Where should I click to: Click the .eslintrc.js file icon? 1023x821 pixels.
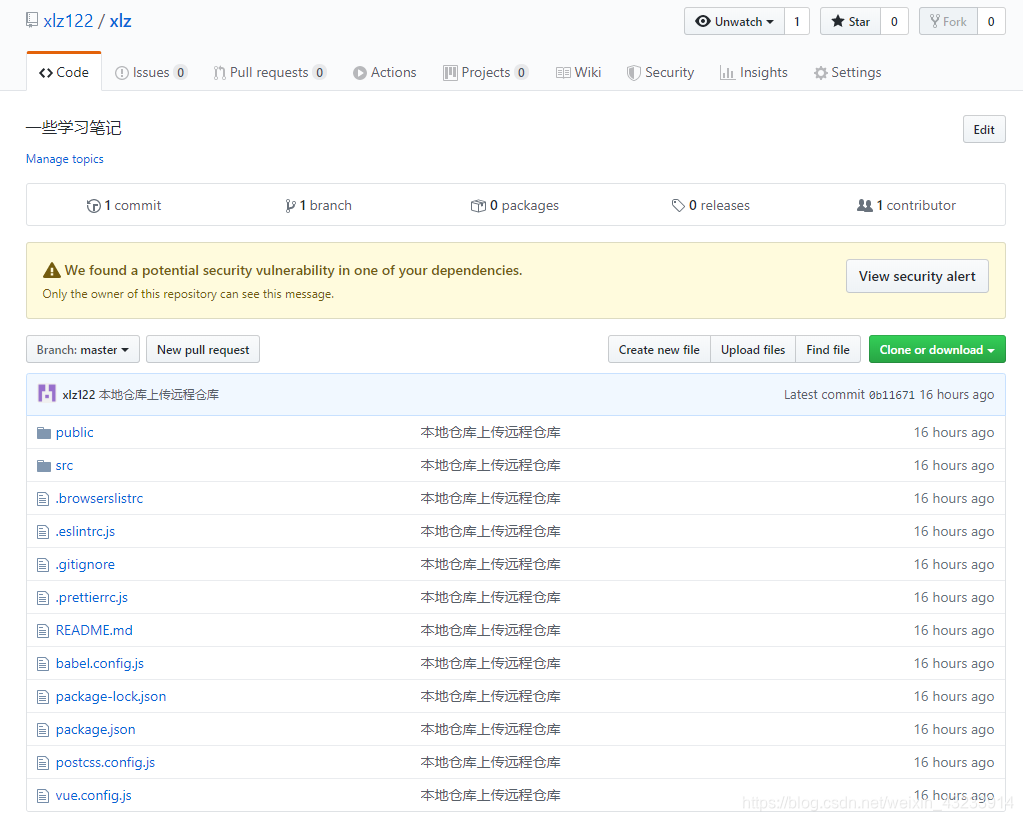(43, 532)
